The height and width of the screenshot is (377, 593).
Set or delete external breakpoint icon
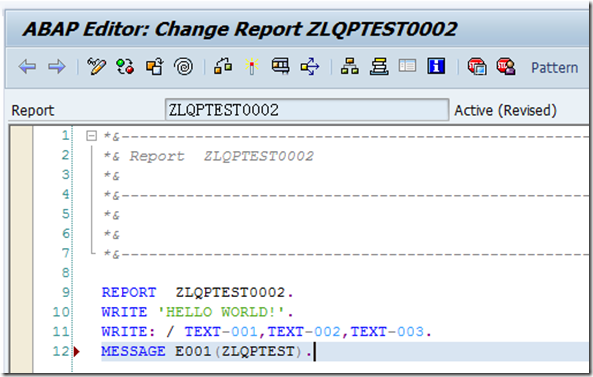(x=506, y=66)
